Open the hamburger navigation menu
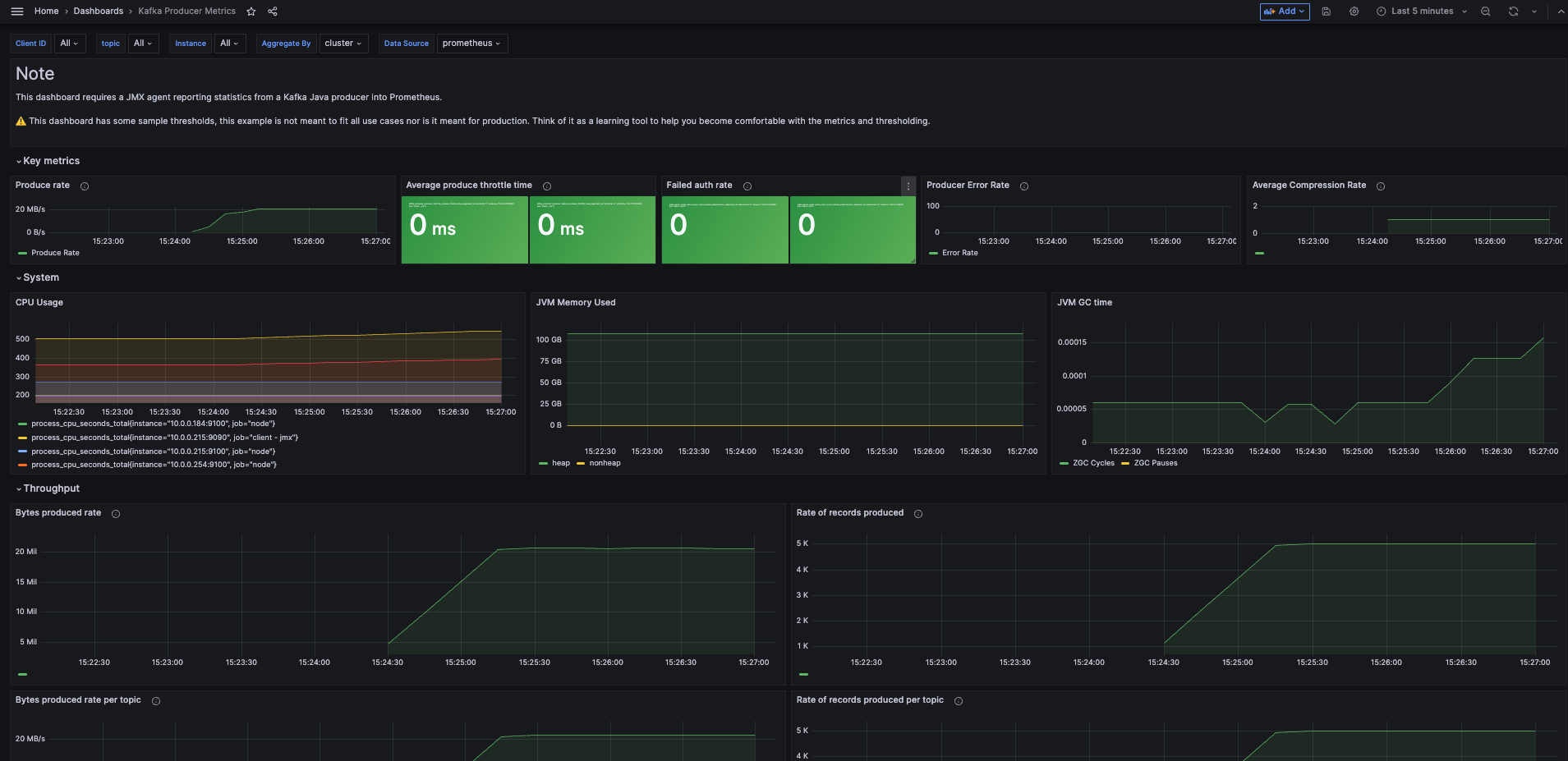This screenshot has width=1568, height=761. [x=16, y=11]
